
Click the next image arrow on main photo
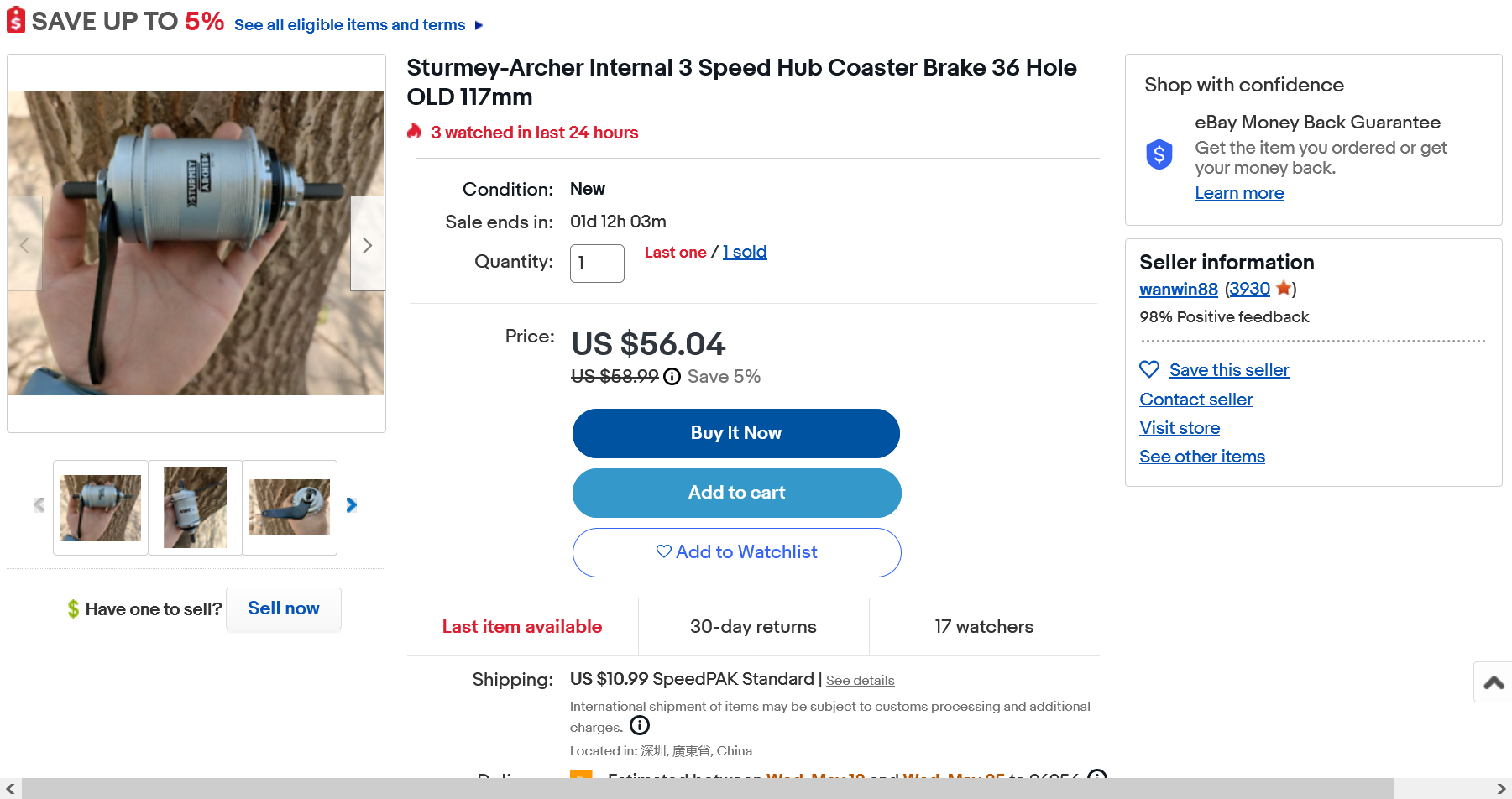pyautogui.click(x=367, y=244)
